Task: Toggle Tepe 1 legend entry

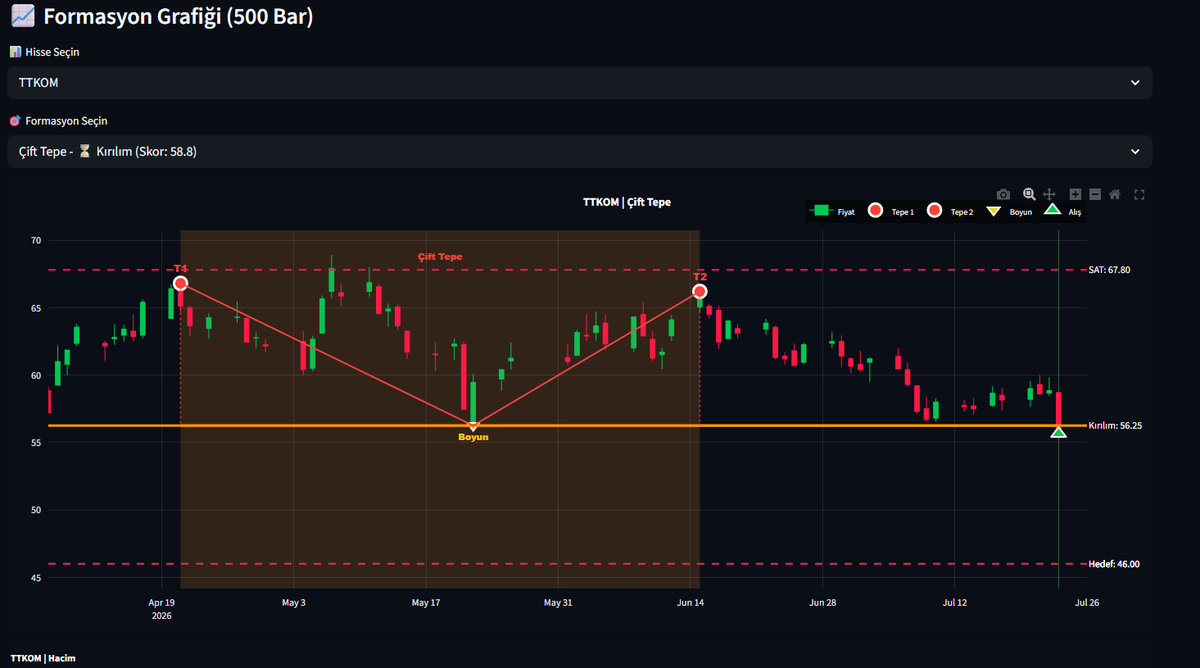Action: point(891,211)
